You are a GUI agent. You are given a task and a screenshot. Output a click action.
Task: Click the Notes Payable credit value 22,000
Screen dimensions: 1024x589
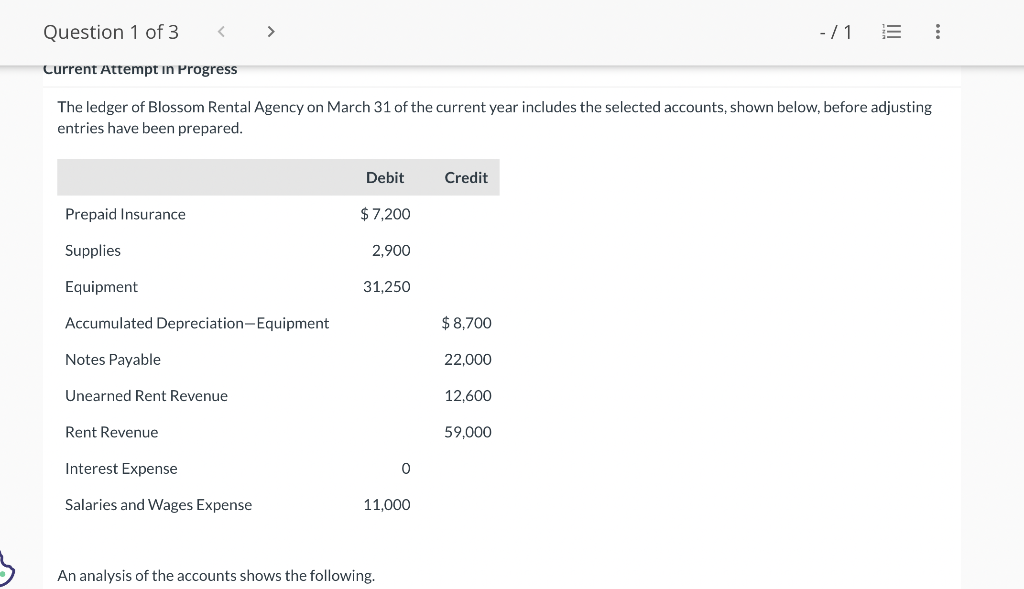[468, 359]
